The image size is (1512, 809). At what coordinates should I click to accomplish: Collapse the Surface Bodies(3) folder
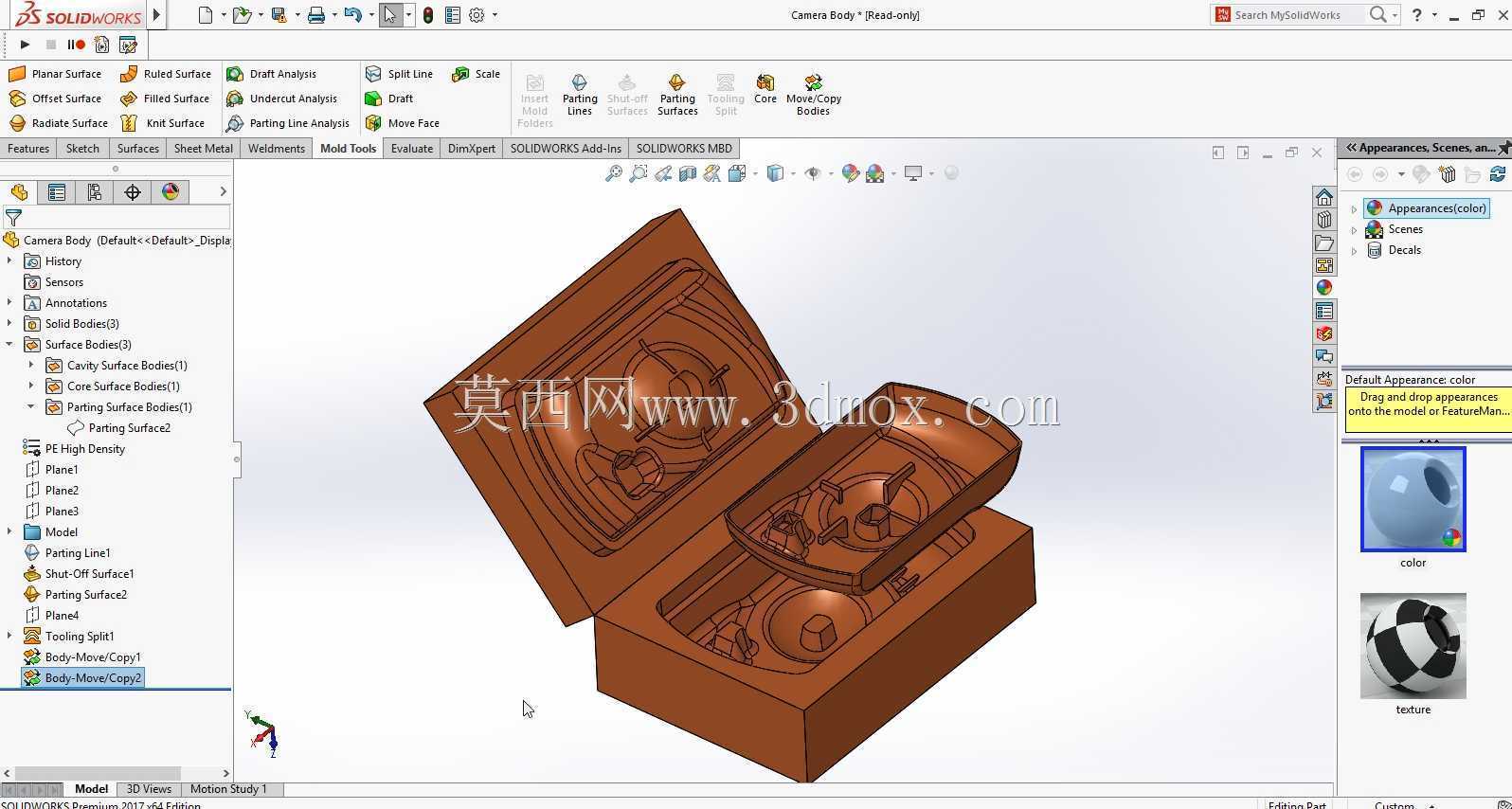(x=9, y=345)
